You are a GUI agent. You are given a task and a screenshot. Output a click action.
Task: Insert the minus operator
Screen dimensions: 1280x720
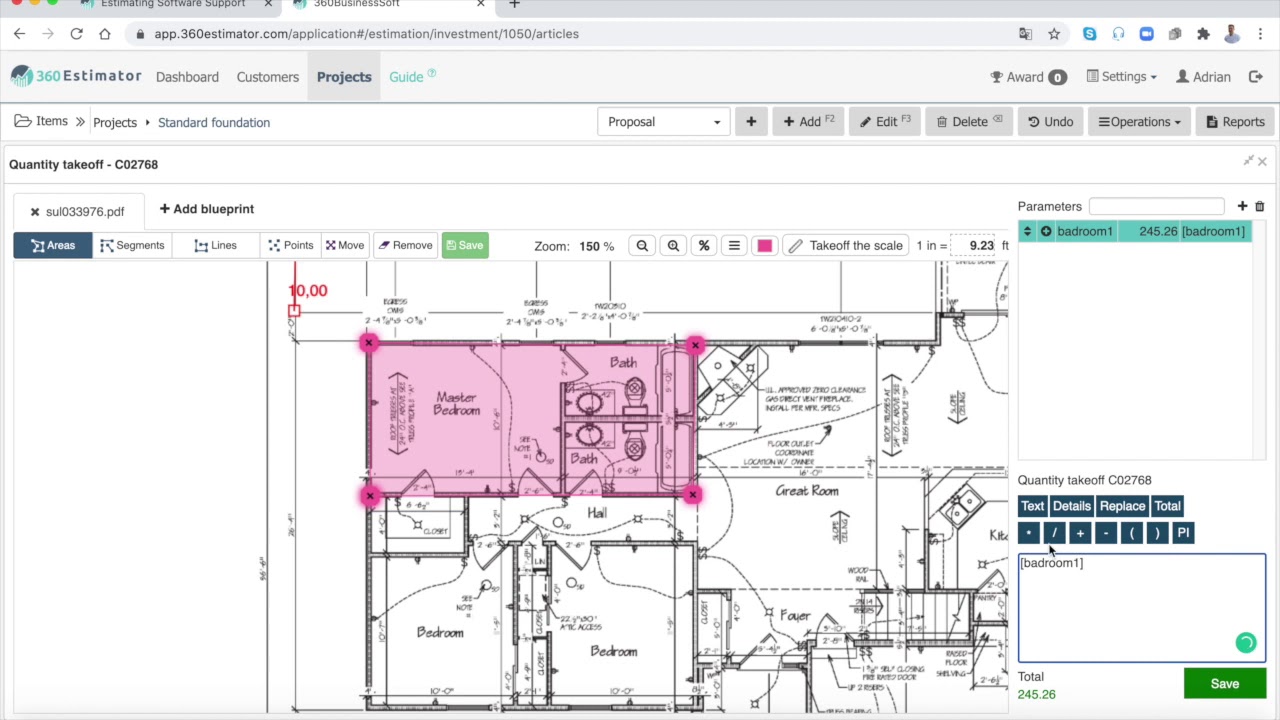[x=1106, y=533]
